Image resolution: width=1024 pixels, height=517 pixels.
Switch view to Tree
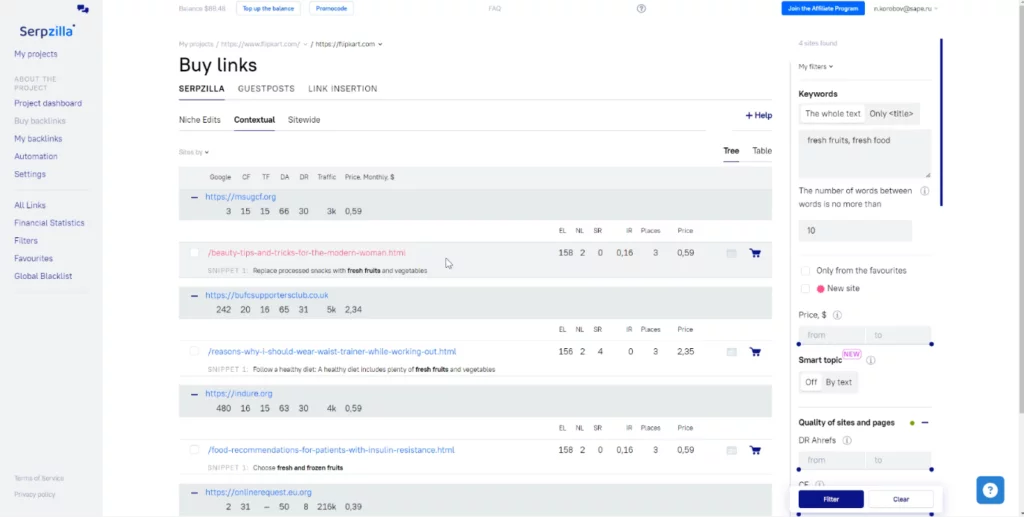(x=731, y=151)
